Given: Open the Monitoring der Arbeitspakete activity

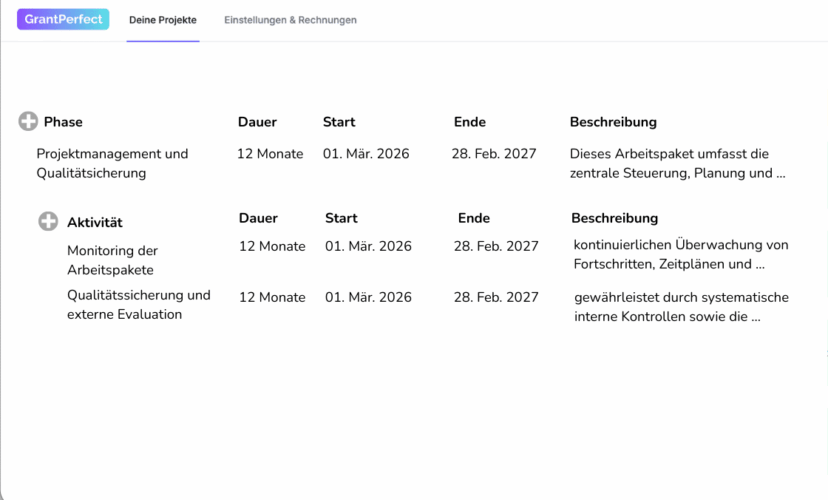Looking at the screenshot, I should (112, 260).
